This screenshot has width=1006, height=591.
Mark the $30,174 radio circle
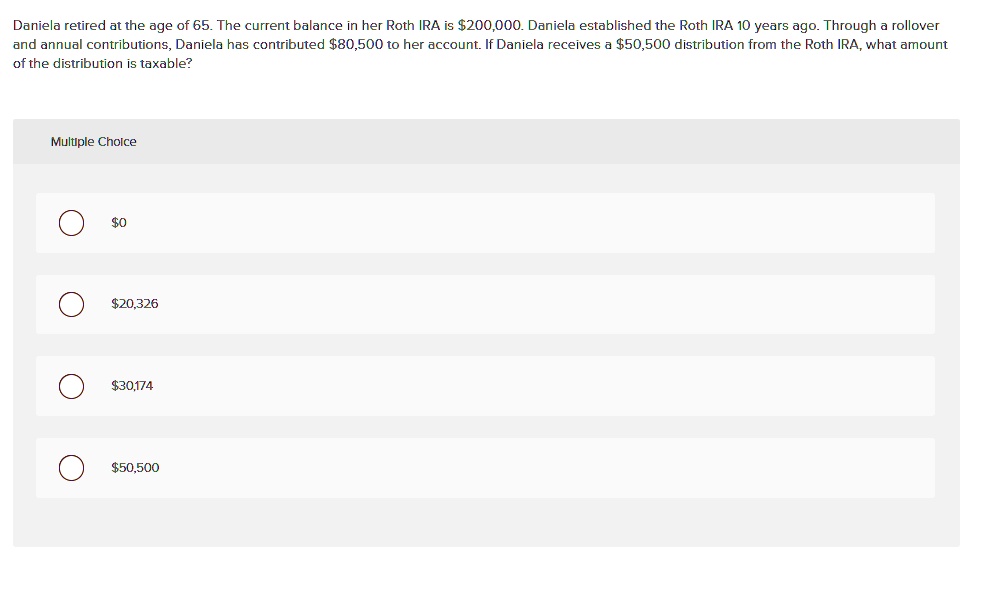click(71, 386)
